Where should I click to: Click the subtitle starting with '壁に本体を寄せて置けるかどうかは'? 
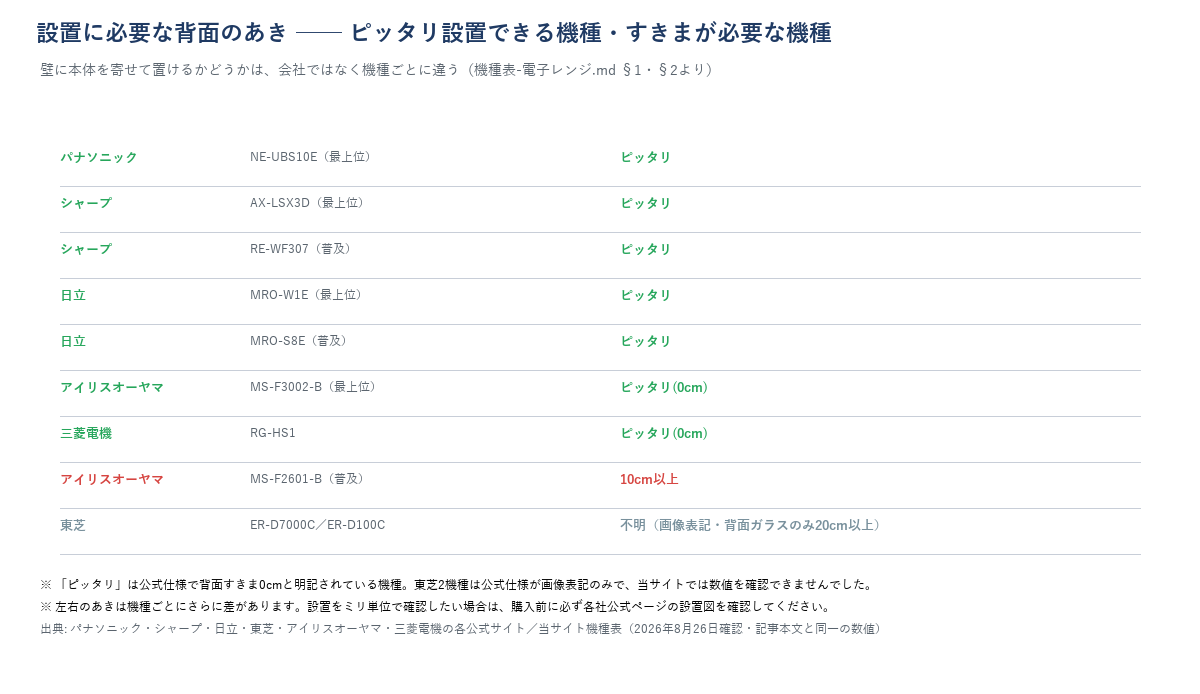point(379,70)
